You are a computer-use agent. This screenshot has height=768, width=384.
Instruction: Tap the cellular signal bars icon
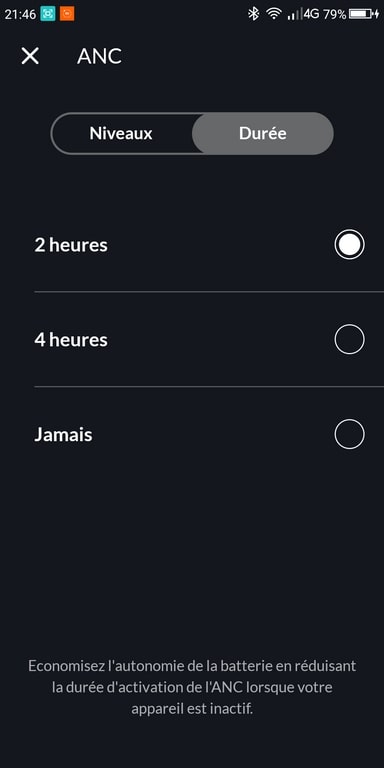(294, 15)
